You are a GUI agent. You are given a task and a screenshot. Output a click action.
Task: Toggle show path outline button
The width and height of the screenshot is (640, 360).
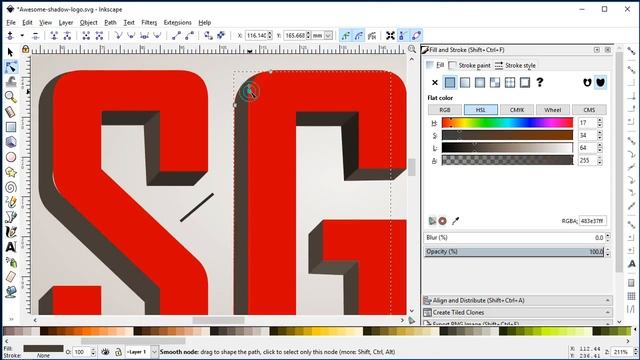coord(416,36)
